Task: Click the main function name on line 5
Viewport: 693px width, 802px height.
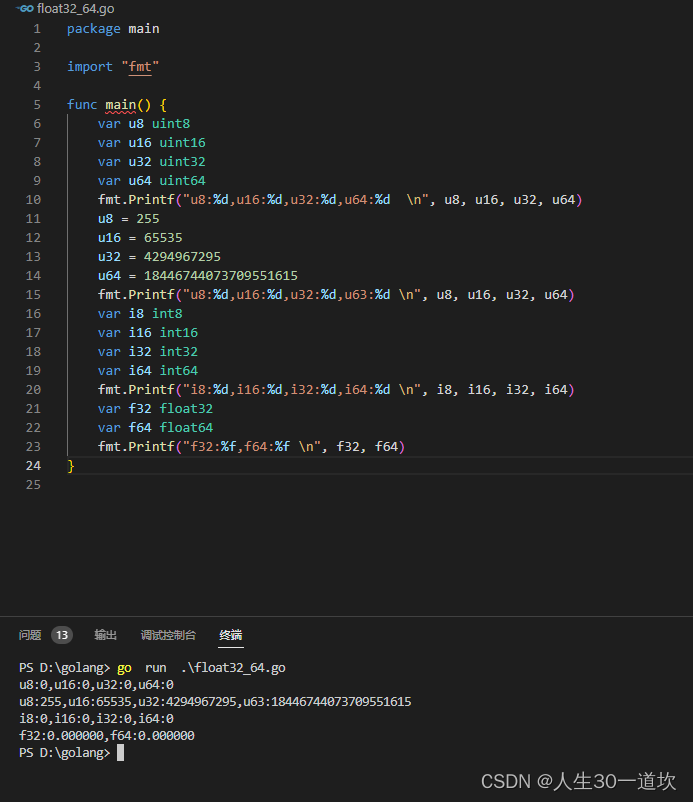Action: 121,104
